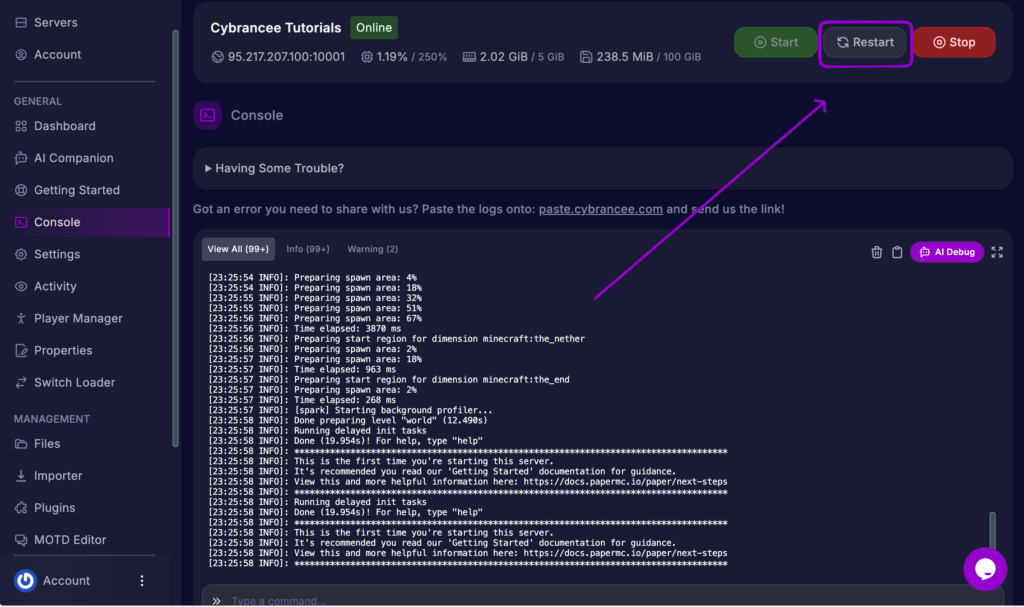
Task: Switch to View All (99+) tab
Action: (238, 249)
